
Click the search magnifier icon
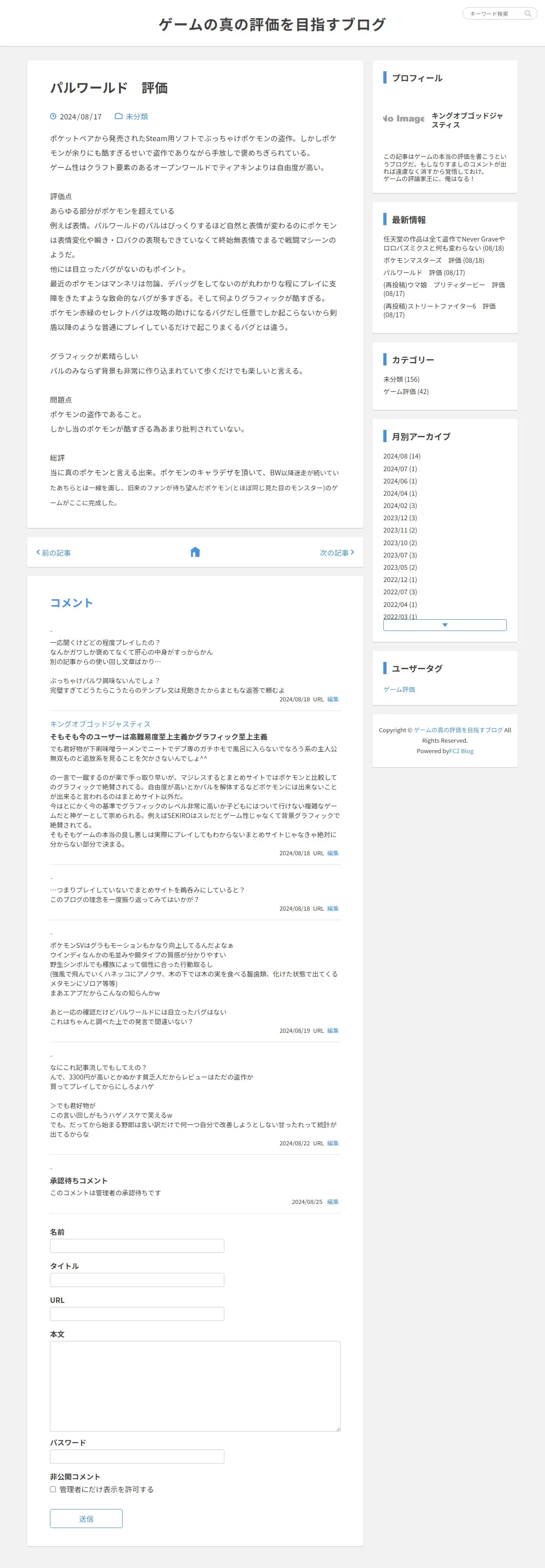click(528, 13)
